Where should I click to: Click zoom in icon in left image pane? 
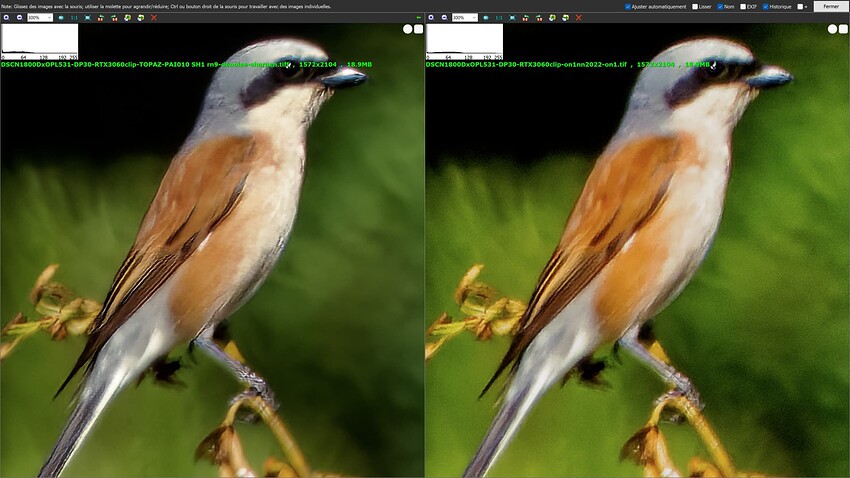[7, 18]
